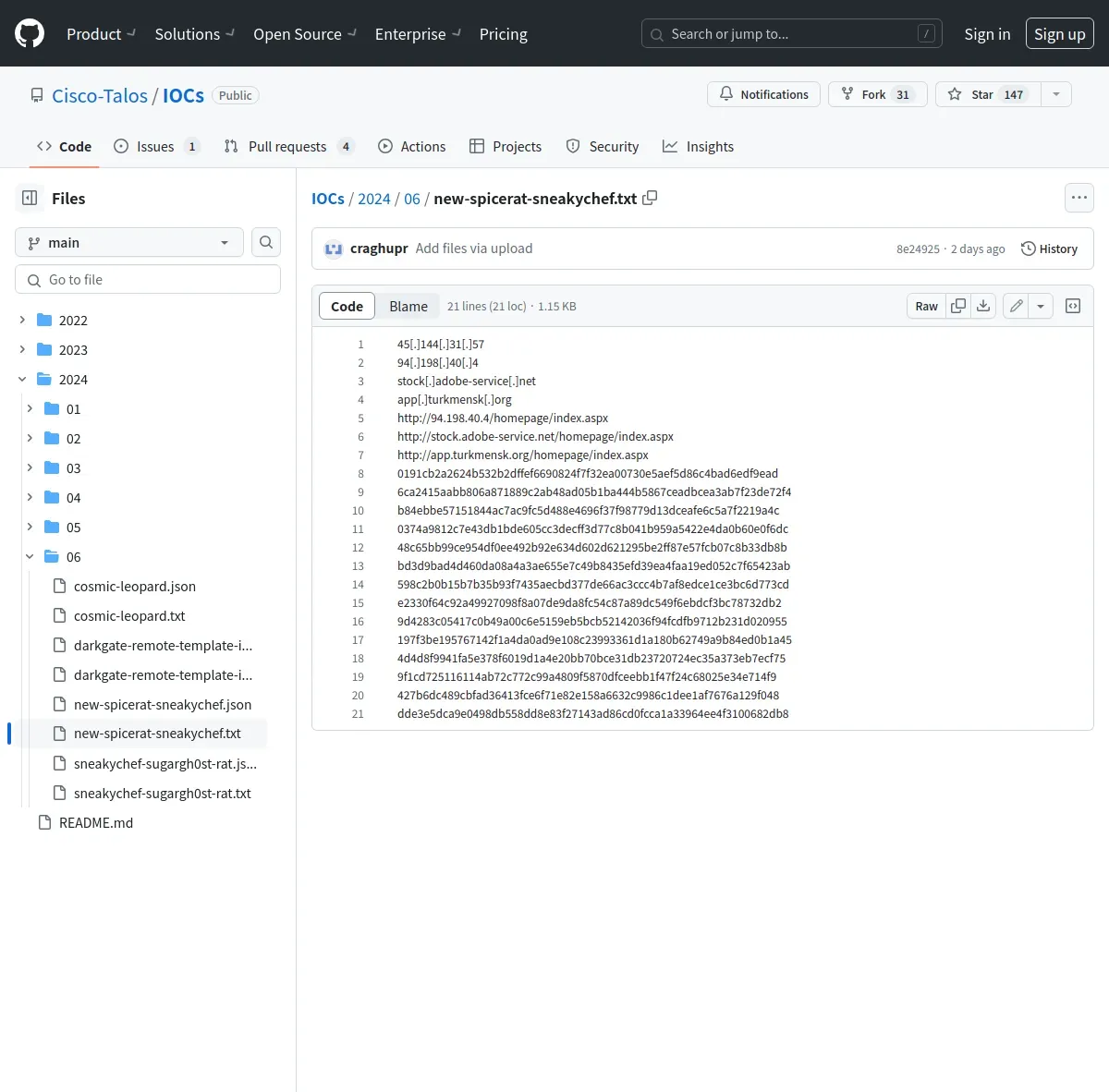Open the star lists dropdown arrow

(x=1056, y=94)
